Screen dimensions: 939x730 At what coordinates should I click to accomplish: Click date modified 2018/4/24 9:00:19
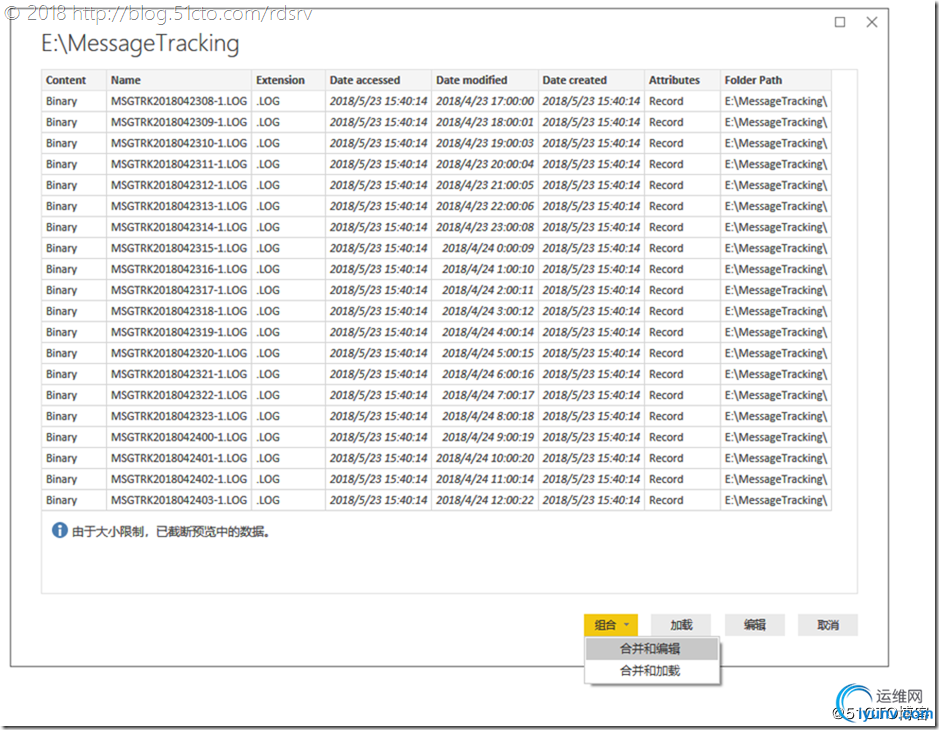pos(488,437)
